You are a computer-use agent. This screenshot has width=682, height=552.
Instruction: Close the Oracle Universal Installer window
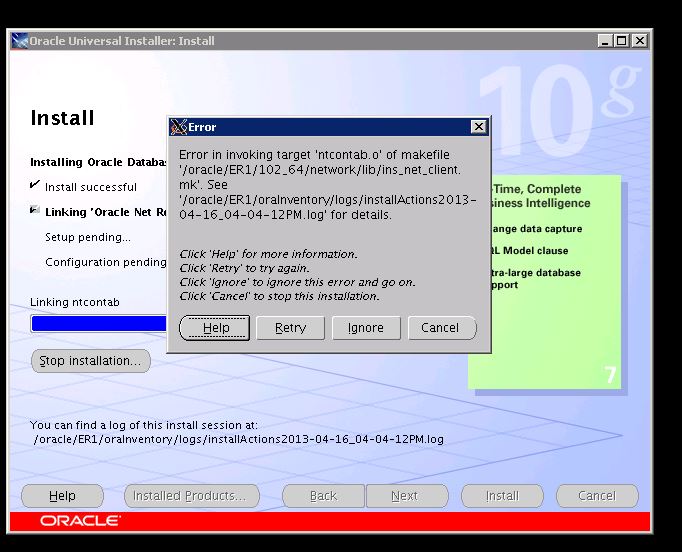[640, 41]
